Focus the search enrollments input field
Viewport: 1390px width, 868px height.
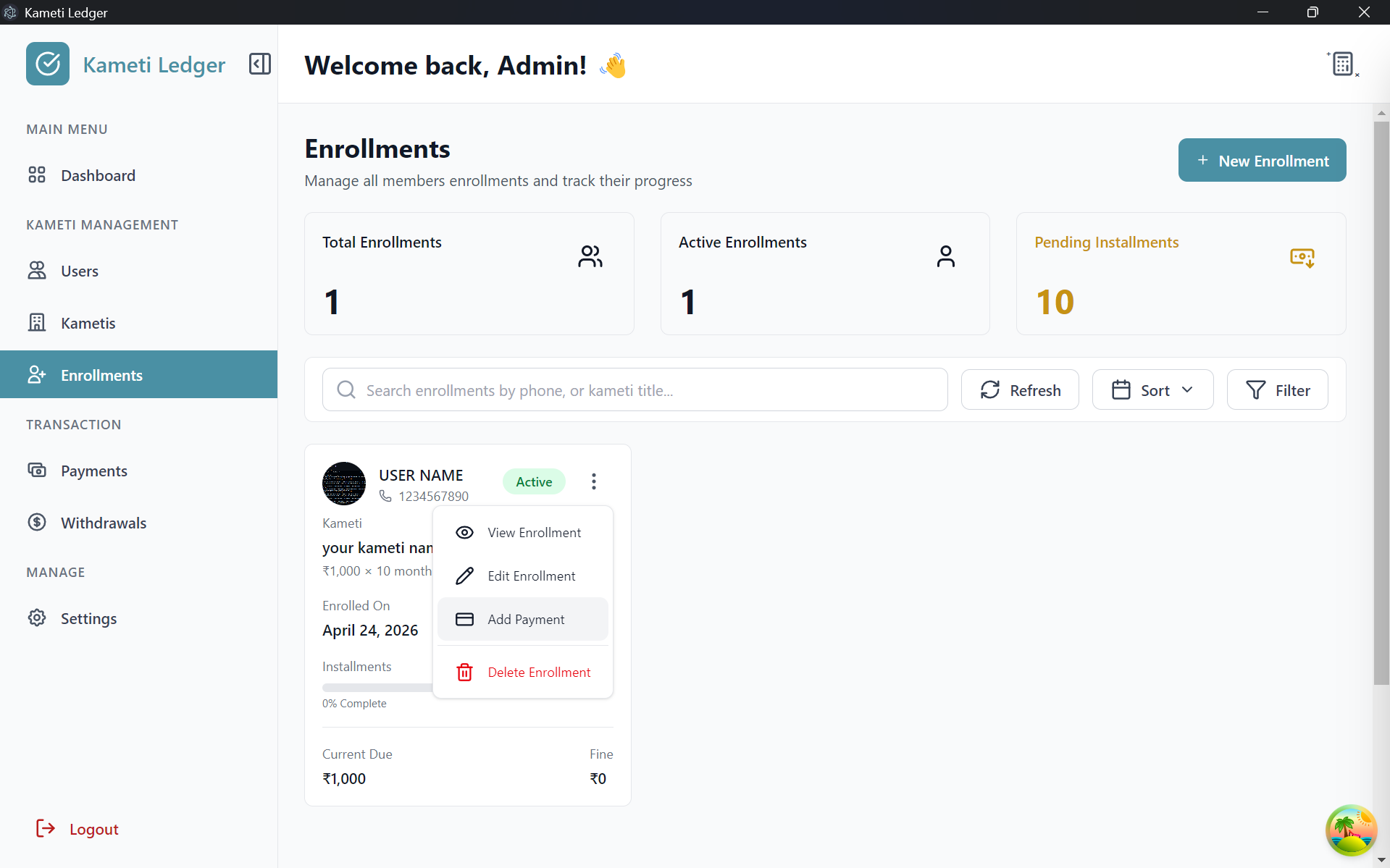[635, 390]
